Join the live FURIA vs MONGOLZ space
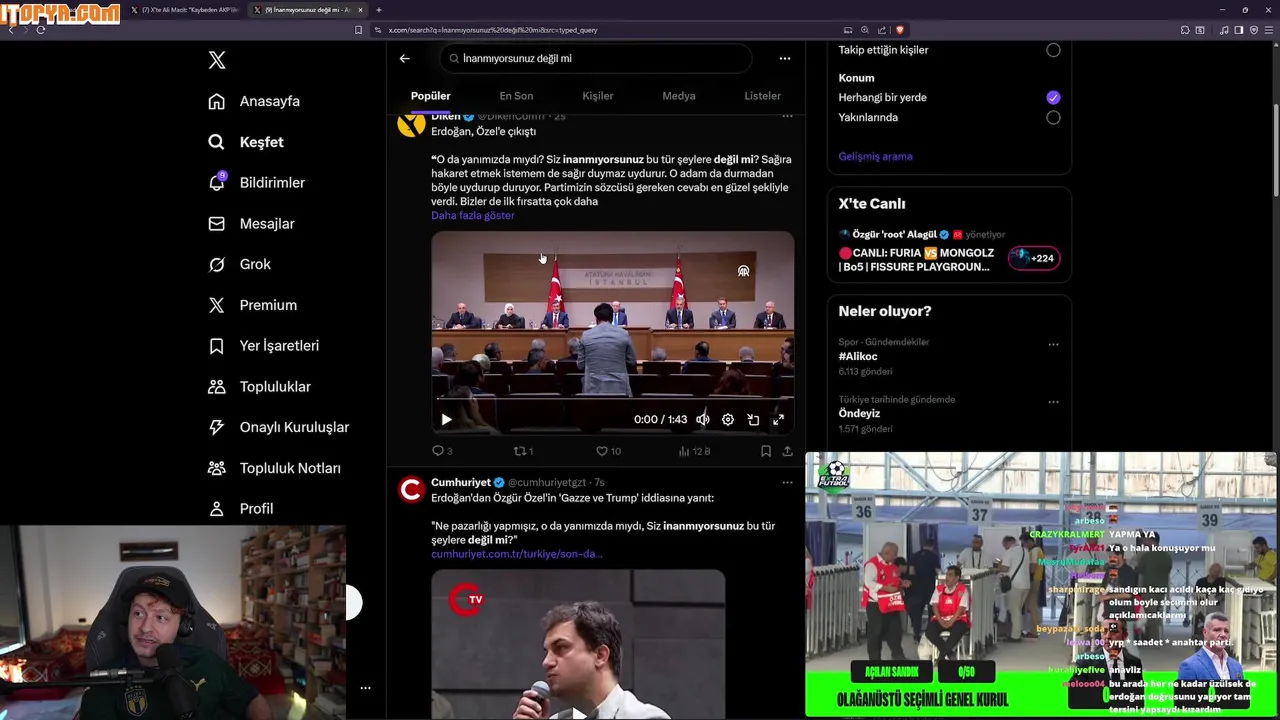This screenshot has height=720, width=1280. point(916,260)
